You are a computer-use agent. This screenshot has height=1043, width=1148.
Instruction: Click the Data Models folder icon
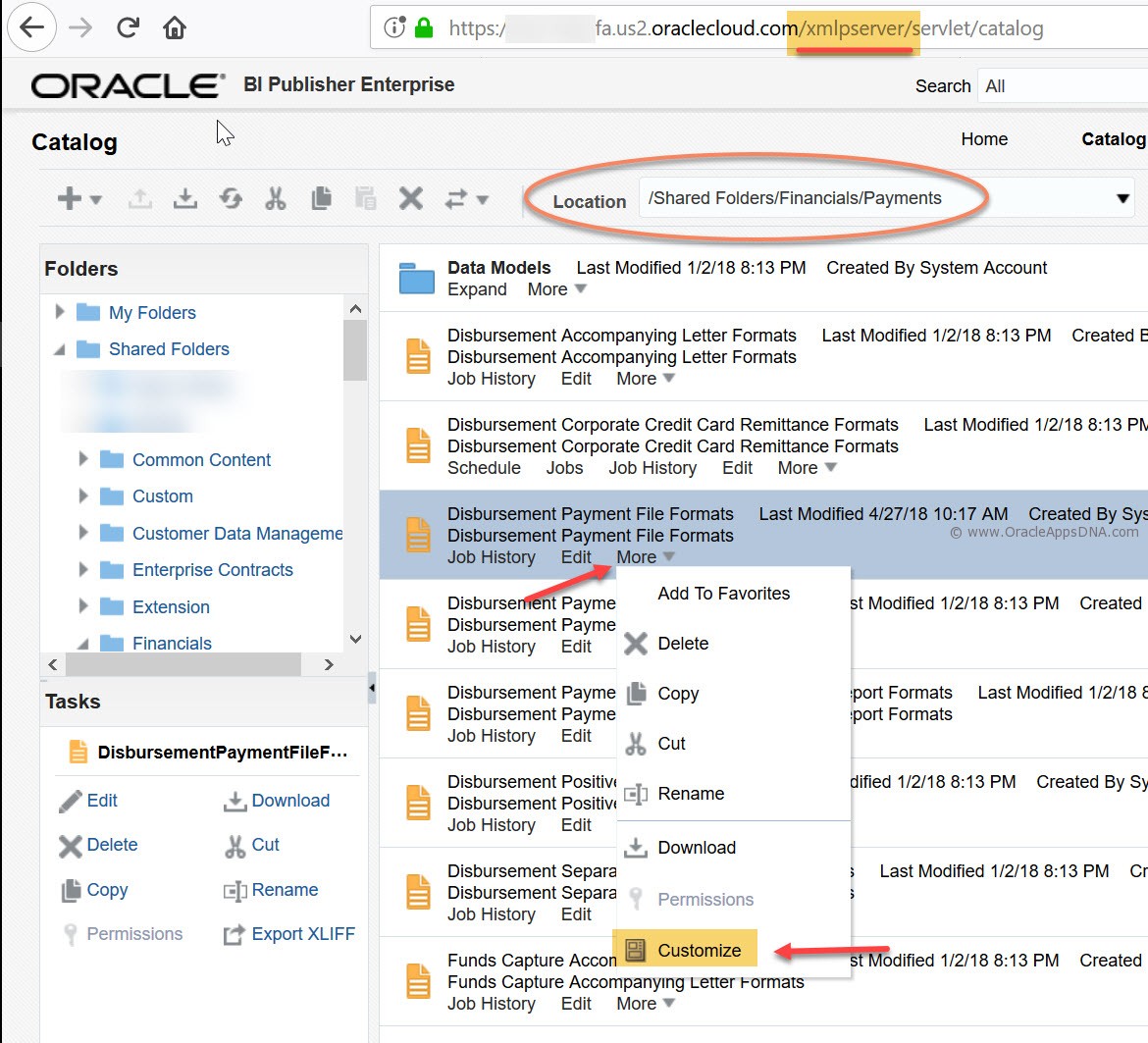[417, 278]
